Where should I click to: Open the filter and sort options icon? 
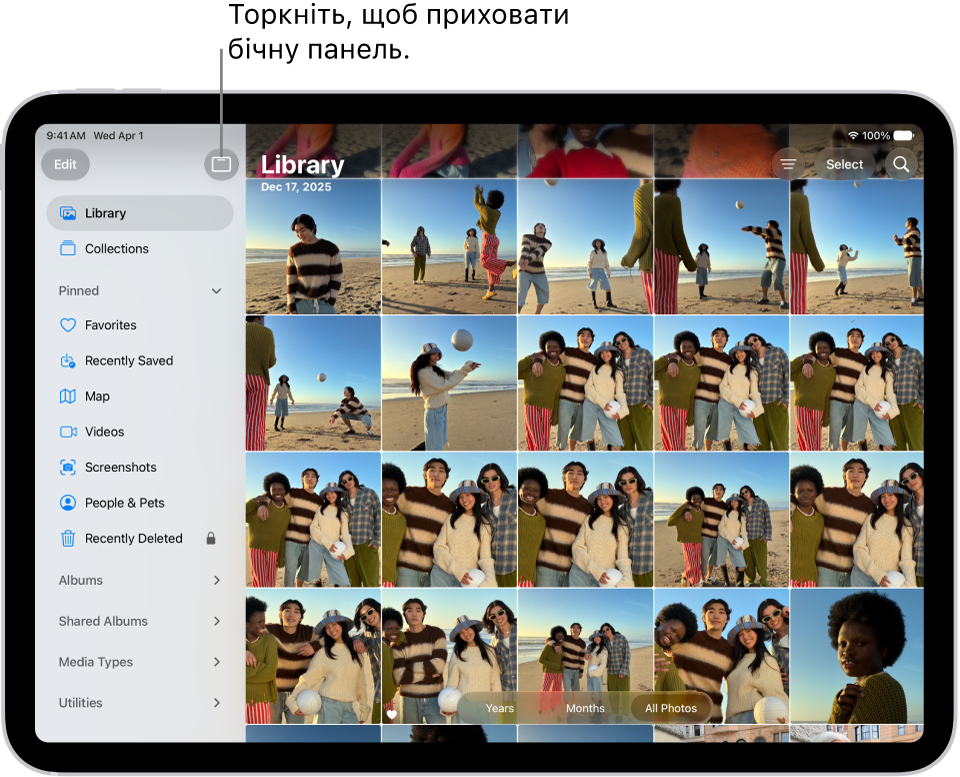pyautogui.click(x=788, y=164)
